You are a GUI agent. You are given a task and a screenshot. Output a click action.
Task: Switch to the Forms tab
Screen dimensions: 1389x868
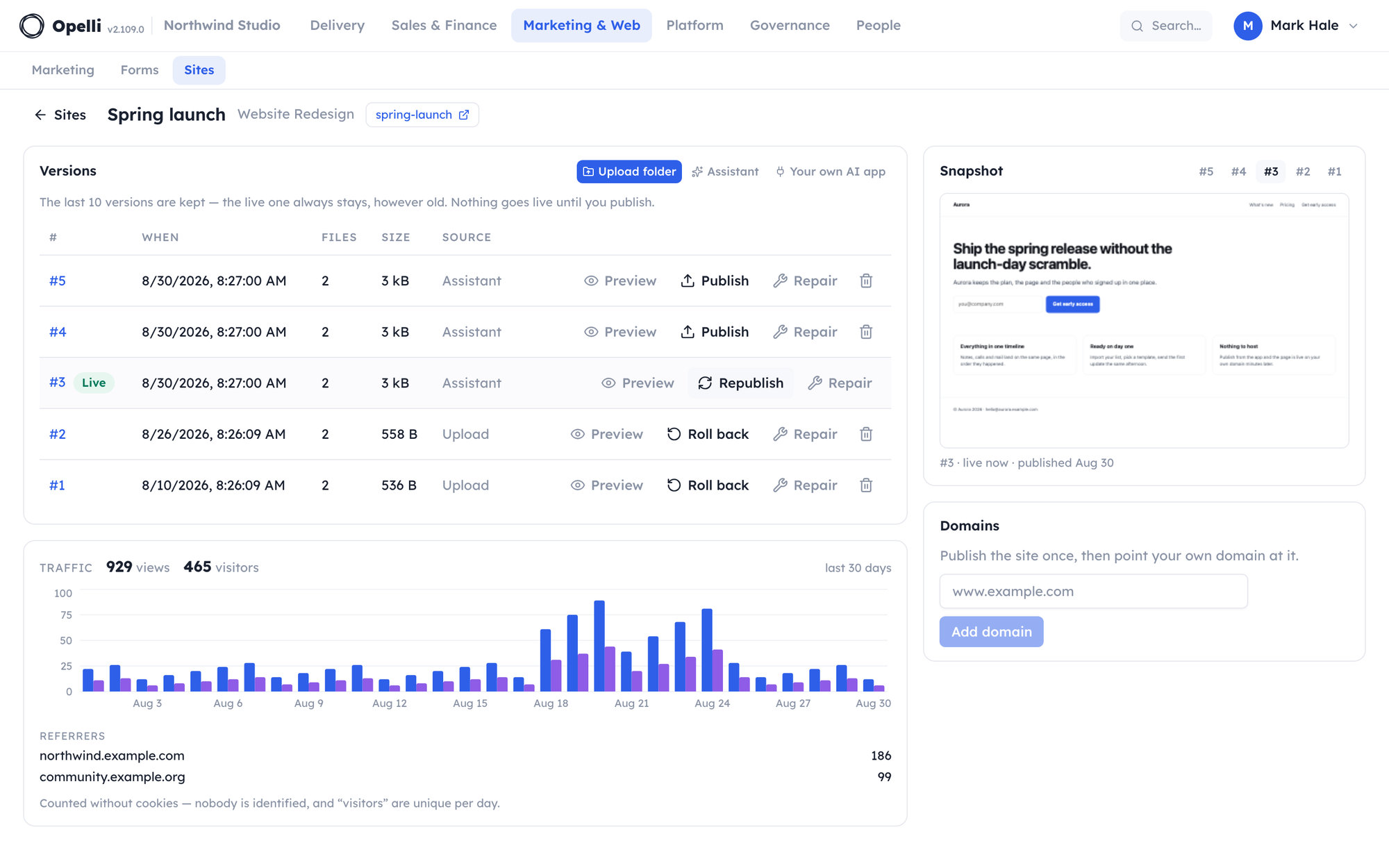(140, 70)
